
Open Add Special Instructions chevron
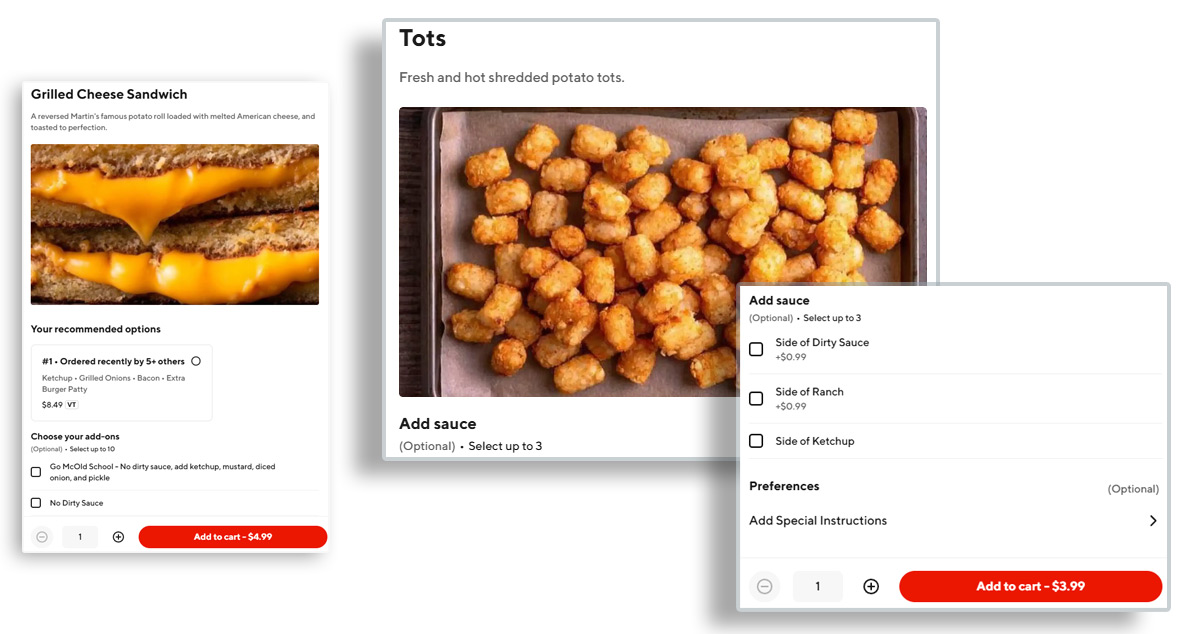click(1153, 521)
